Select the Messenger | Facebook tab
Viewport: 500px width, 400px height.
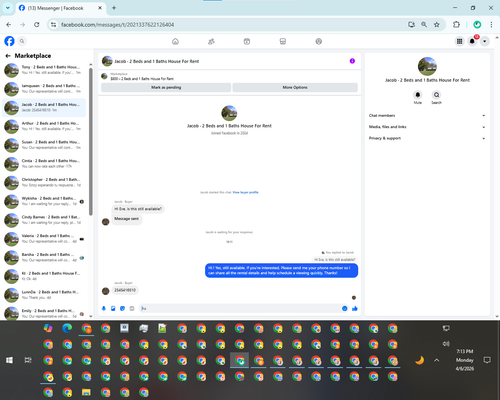(60, 8)
